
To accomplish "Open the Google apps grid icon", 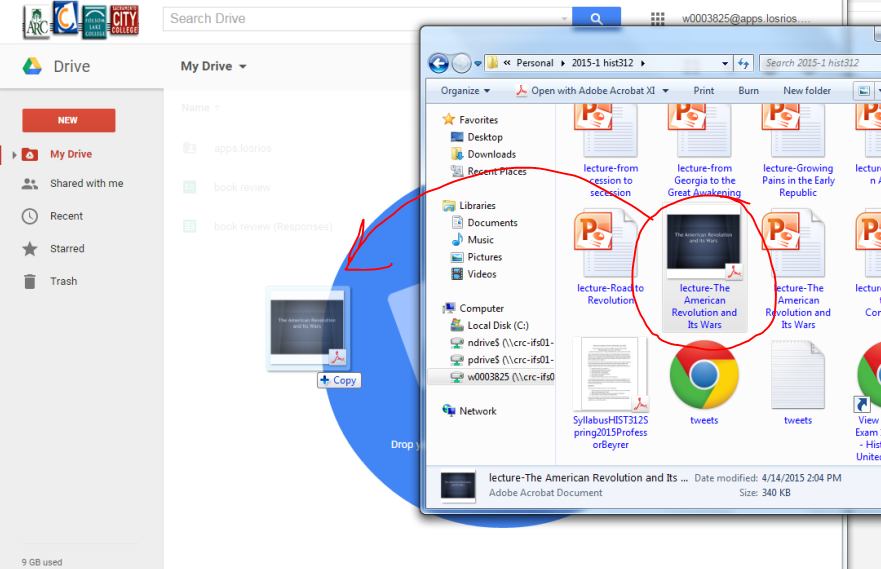I will (x=657, y=19).
